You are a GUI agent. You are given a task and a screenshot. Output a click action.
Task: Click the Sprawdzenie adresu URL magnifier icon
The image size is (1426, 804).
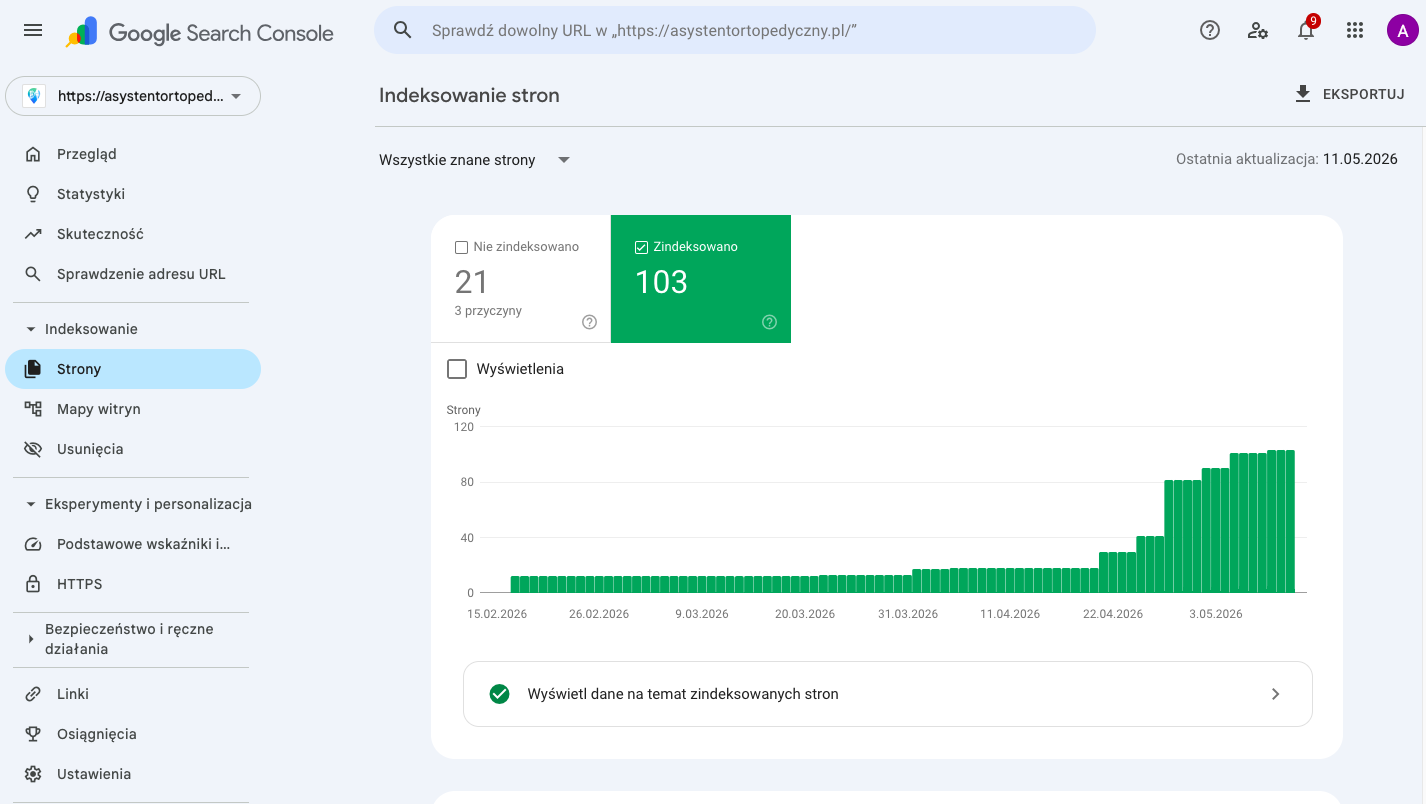click(x=33, y=274)
